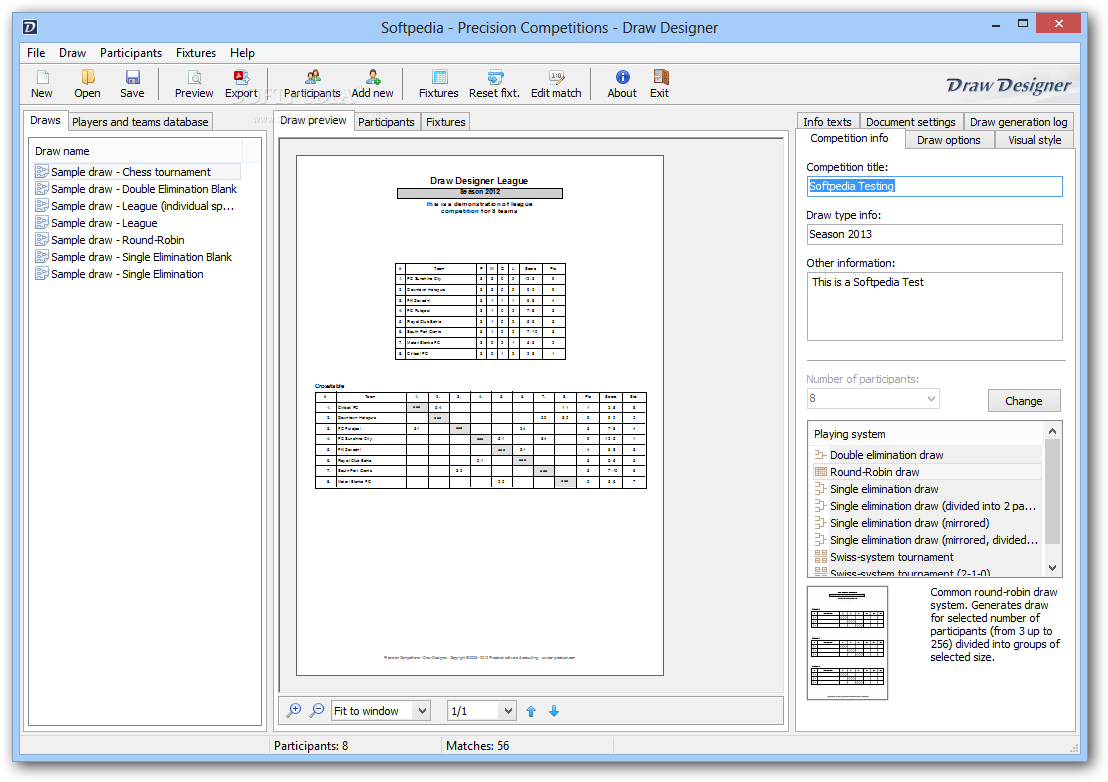Open the Fit to window zoom dropdown

click(x=422, y=711)
